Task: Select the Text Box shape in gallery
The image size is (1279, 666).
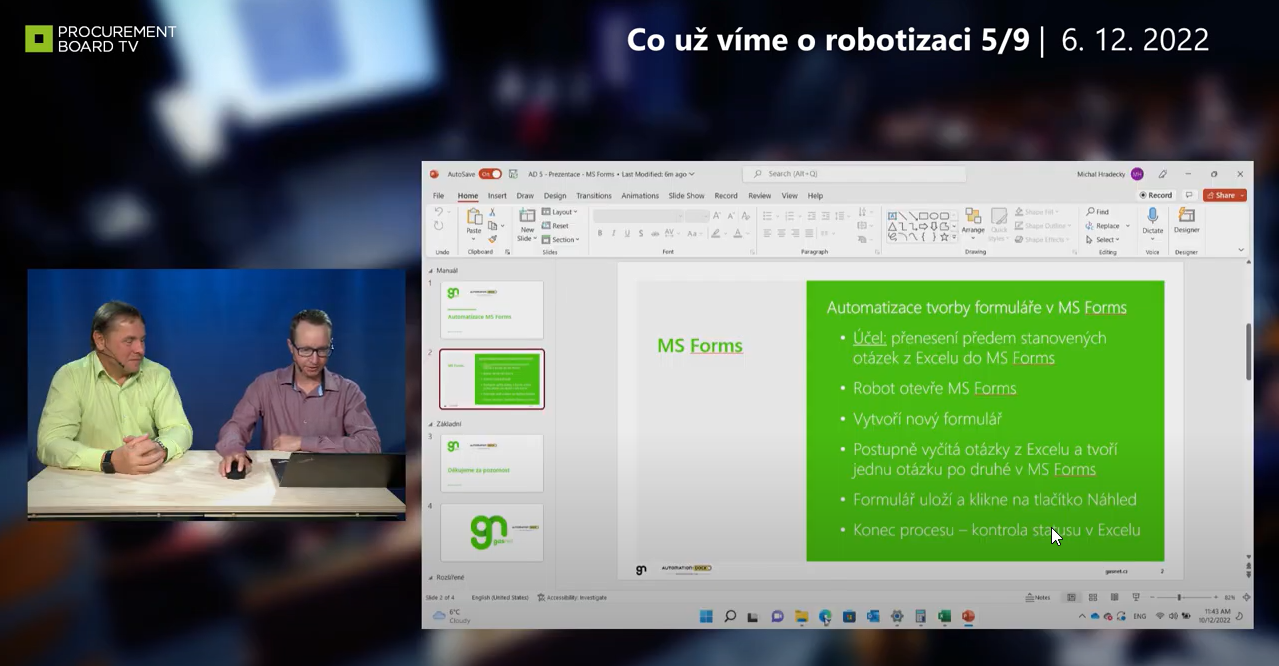Action: (892, 215)
